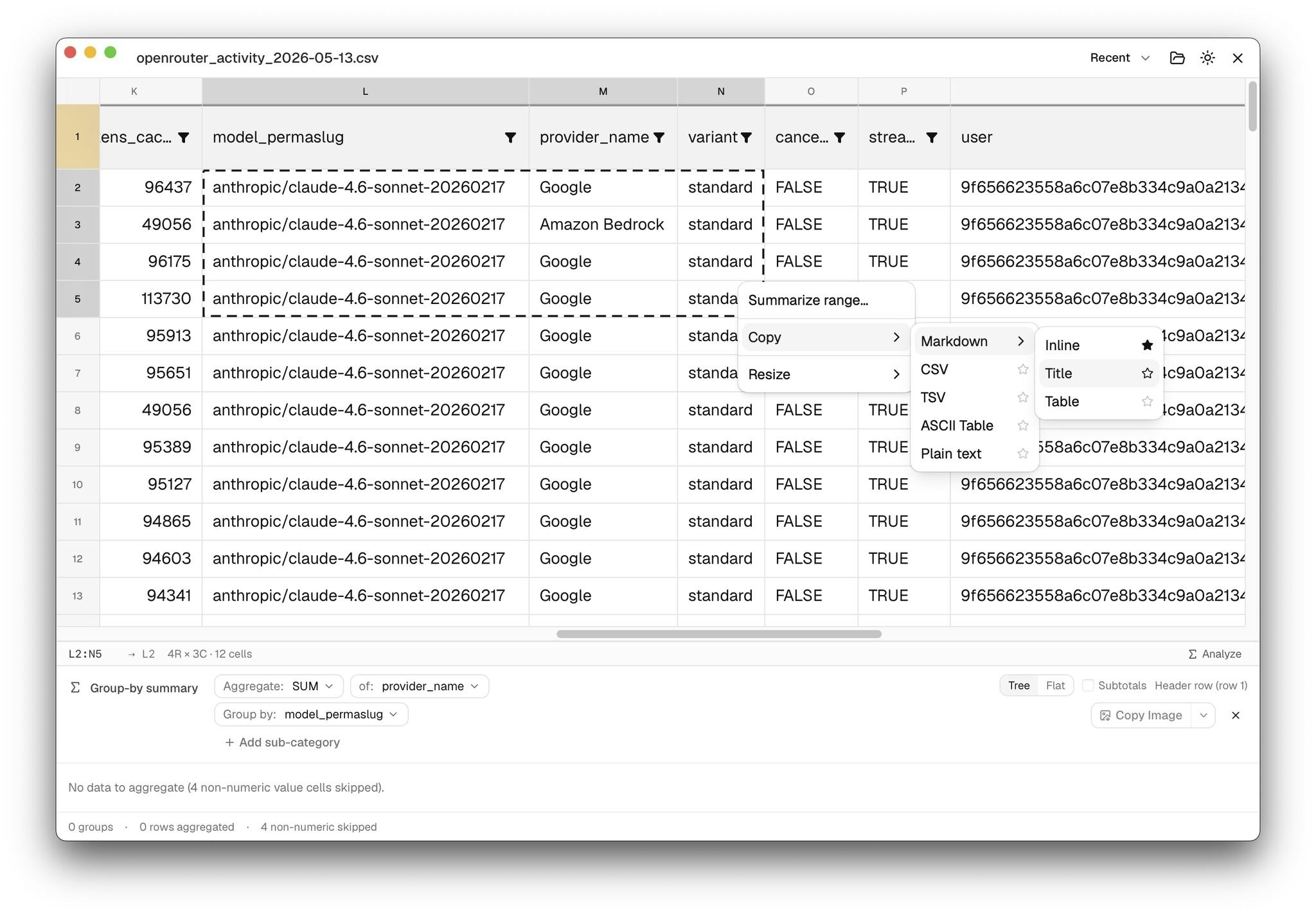This screenshot has height=915, width=1316.
Task: Favorite the Inline markdown format star
Action: 1147,346
